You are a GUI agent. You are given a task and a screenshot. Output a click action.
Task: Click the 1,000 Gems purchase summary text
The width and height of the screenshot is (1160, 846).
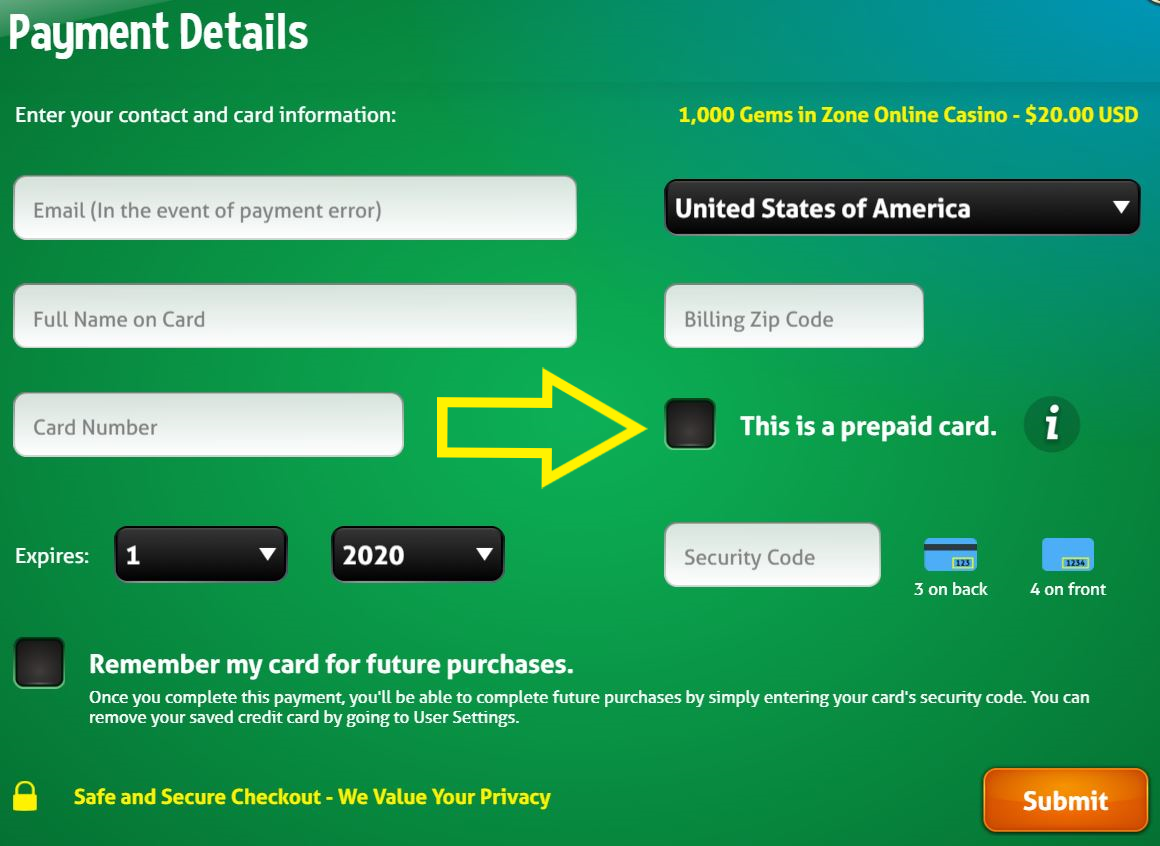[x=908, y=115]
